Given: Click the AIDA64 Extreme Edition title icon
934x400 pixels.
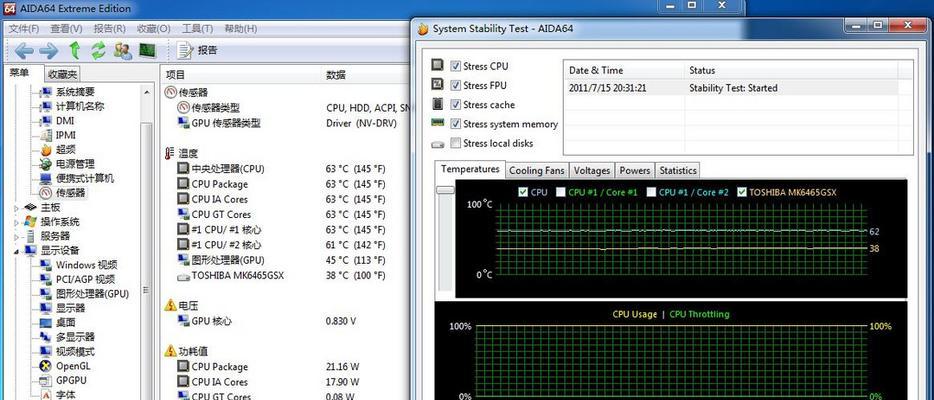Looking at the screenshot, I should (9, 8).
